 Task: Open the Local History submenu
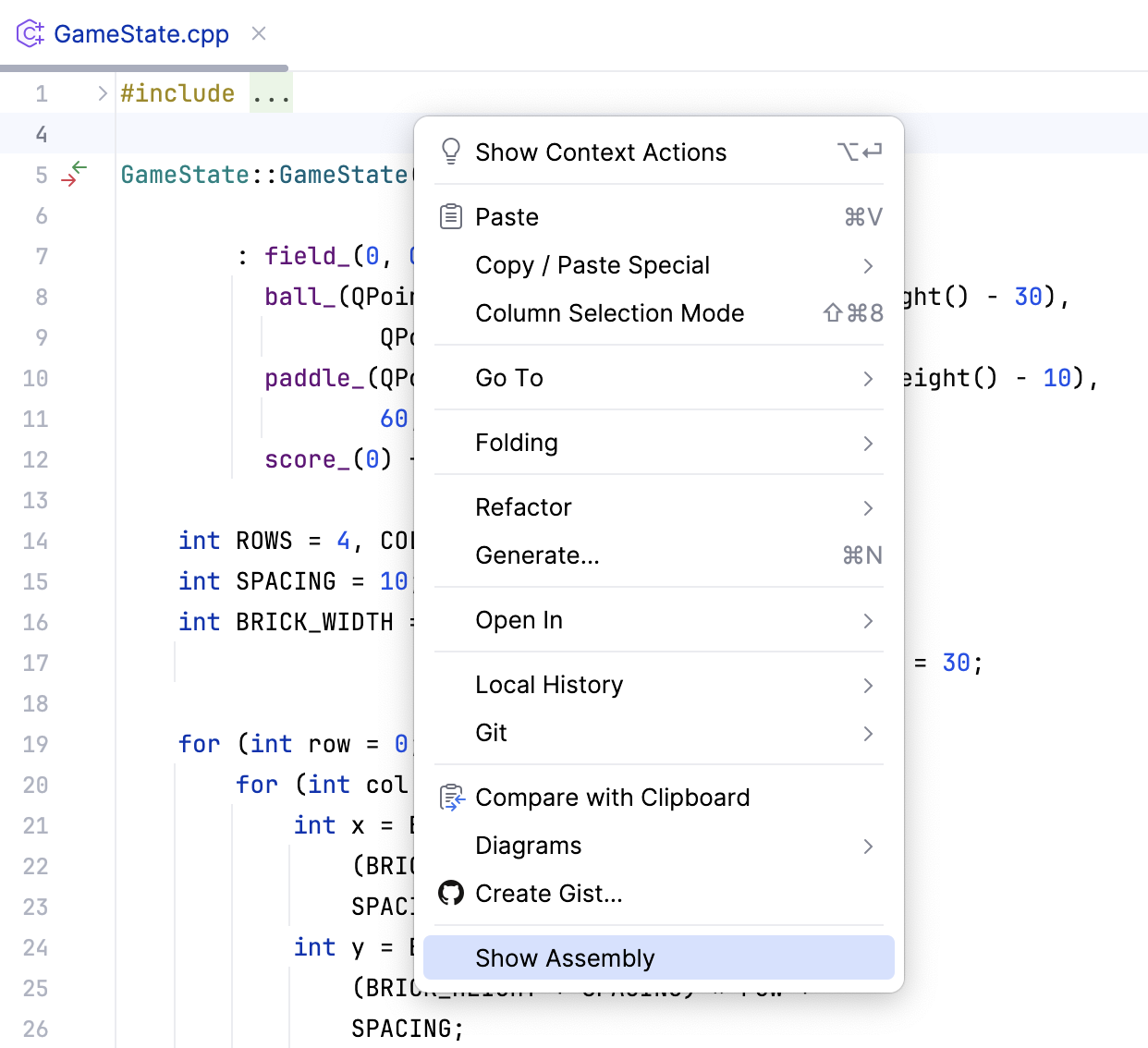pos(549,685)
